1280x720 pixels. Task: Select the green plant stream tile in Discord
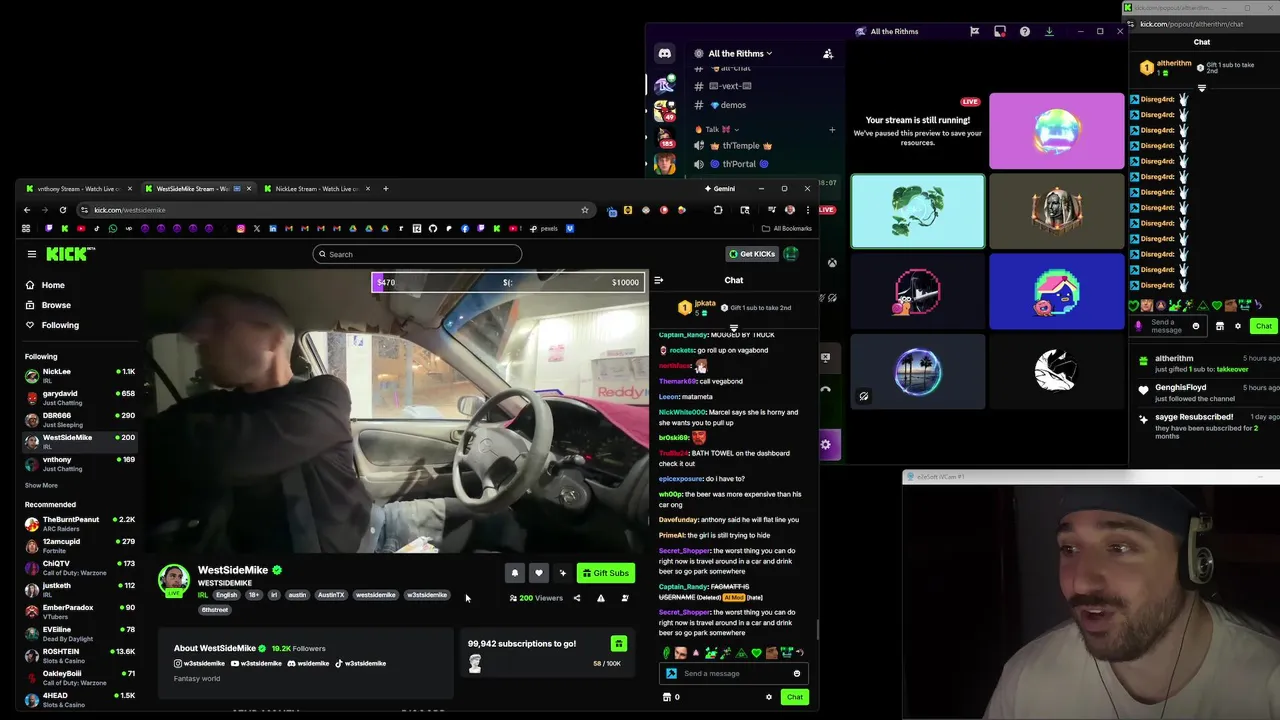918,211
